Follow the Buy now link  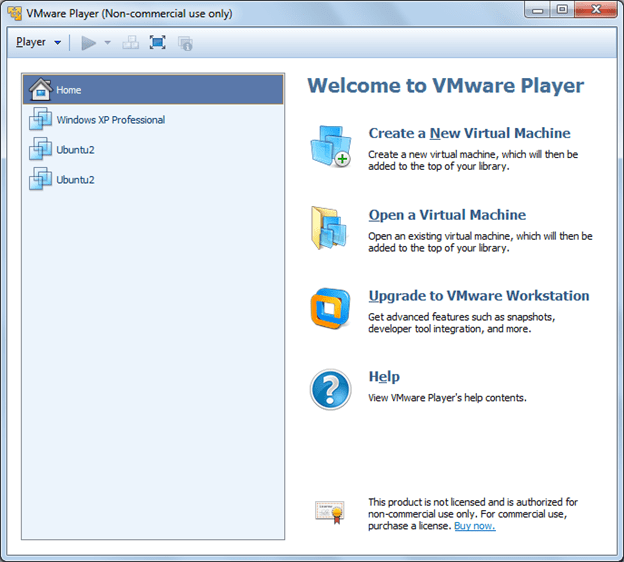coord(474,526)
